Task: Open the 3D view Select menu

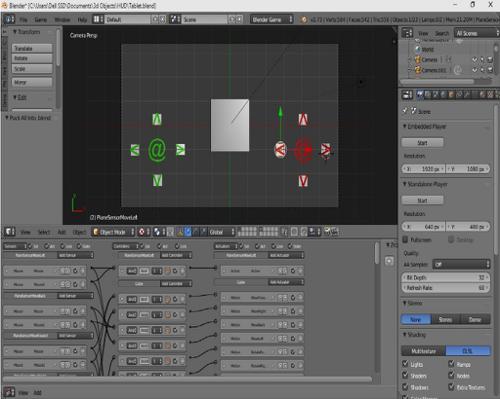Action: pos(44,232)
